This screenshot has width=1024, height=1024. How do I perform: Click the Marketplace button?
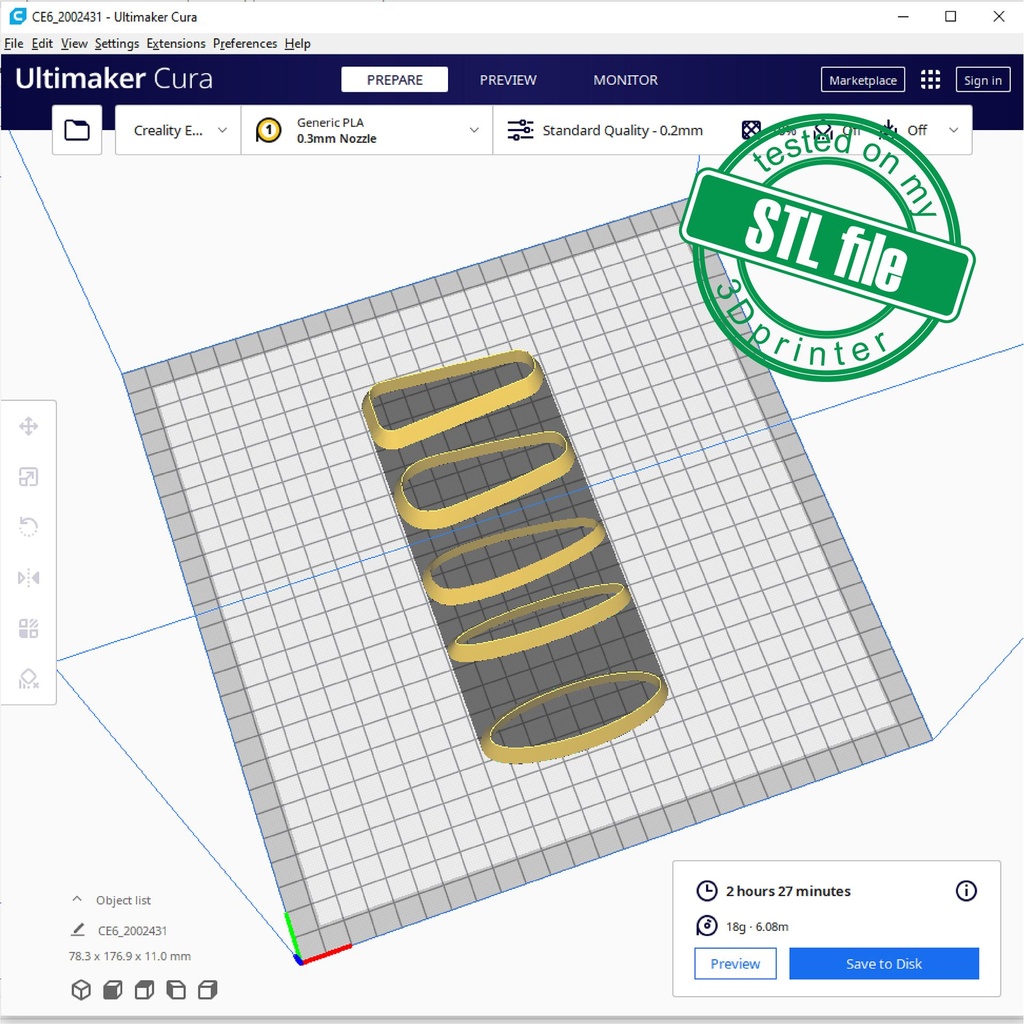tap(862, 81)
